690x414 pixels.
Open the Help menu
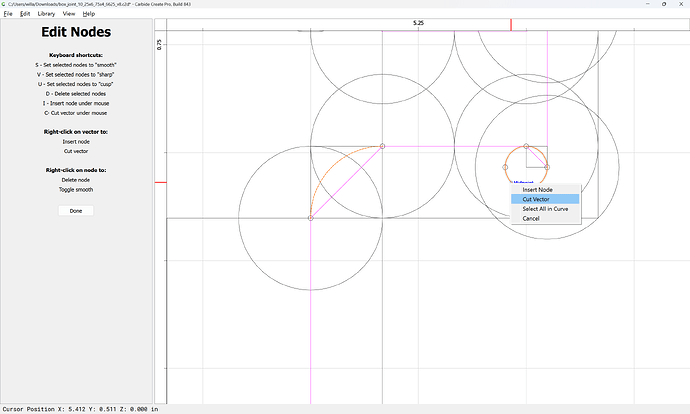[88, 14]
